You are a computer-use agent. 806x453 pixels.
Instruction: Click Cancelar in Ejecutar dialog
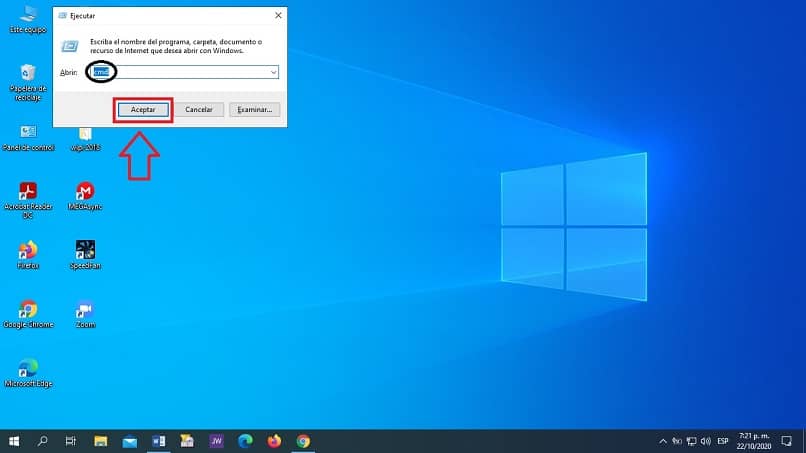point(199,110)
